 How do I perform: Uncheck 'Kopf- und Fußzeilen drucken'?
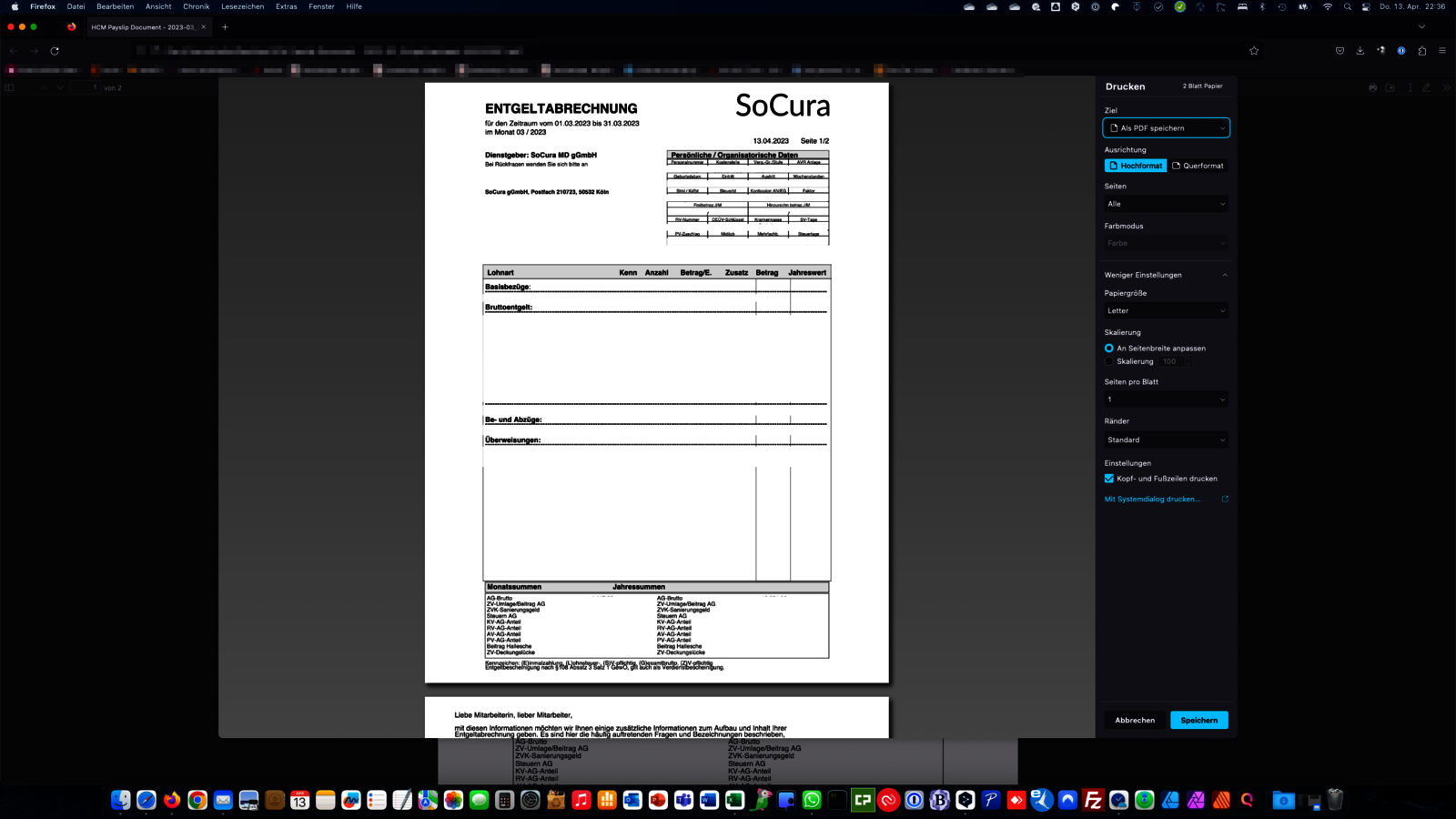click(x=1109, y=479)
